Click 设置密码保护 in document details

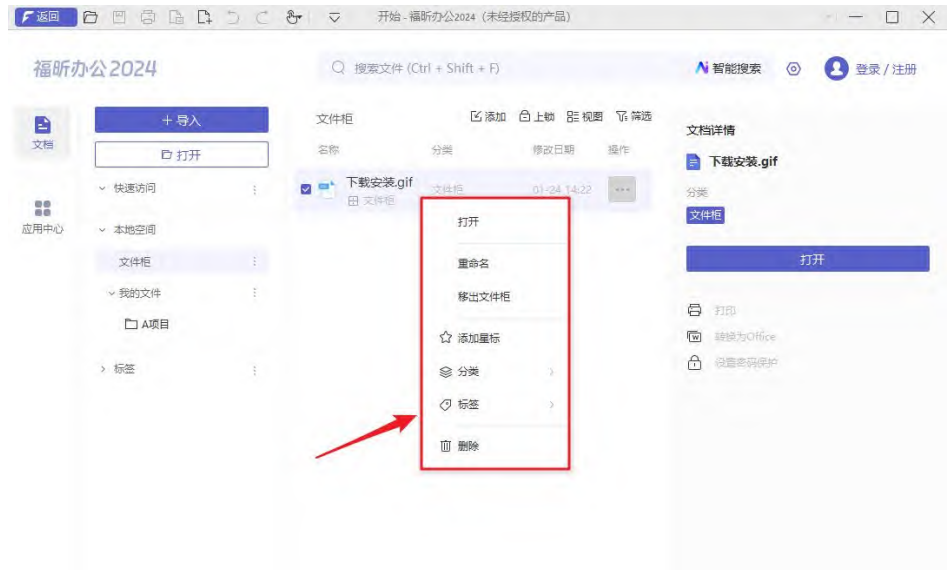(746, 362)
